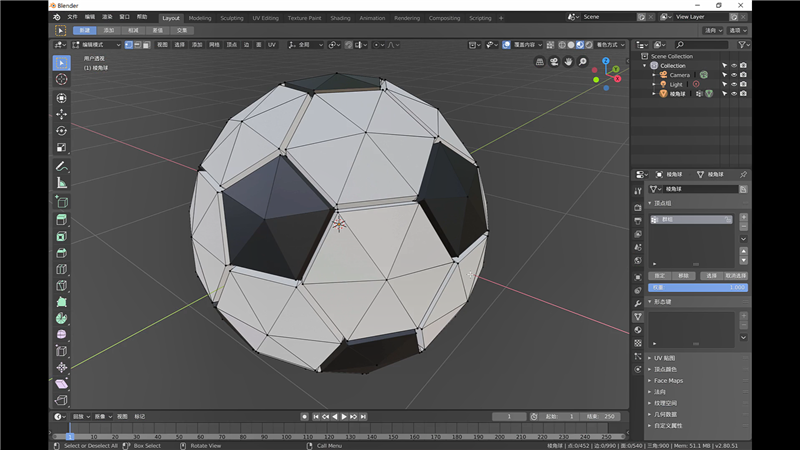This screenshot has height=450, width=800.
Task: Click the hand pan-view viewport button
Action: point(568,62)
